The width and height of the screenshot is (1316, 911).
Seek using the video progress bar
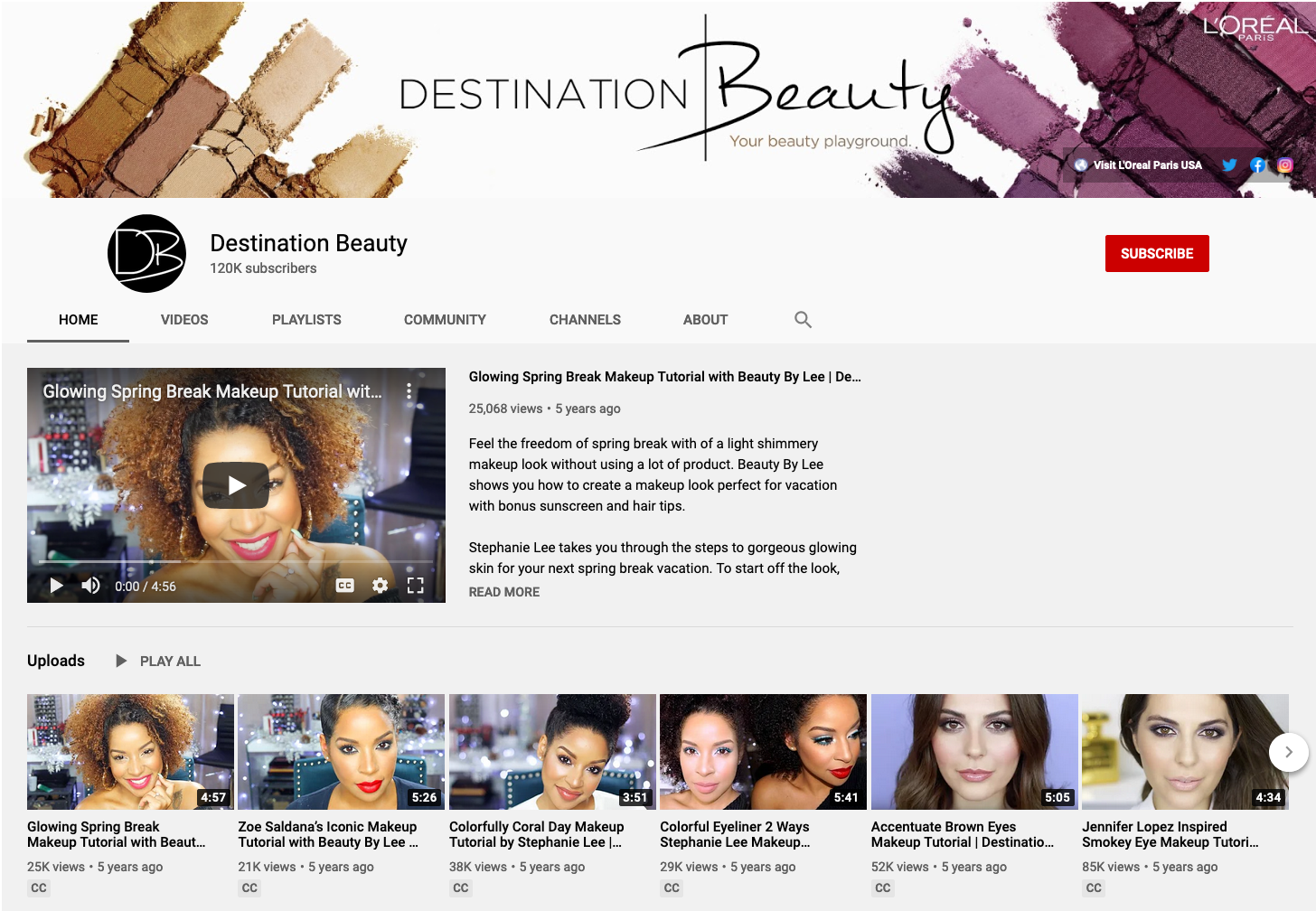tap(236, 562)
